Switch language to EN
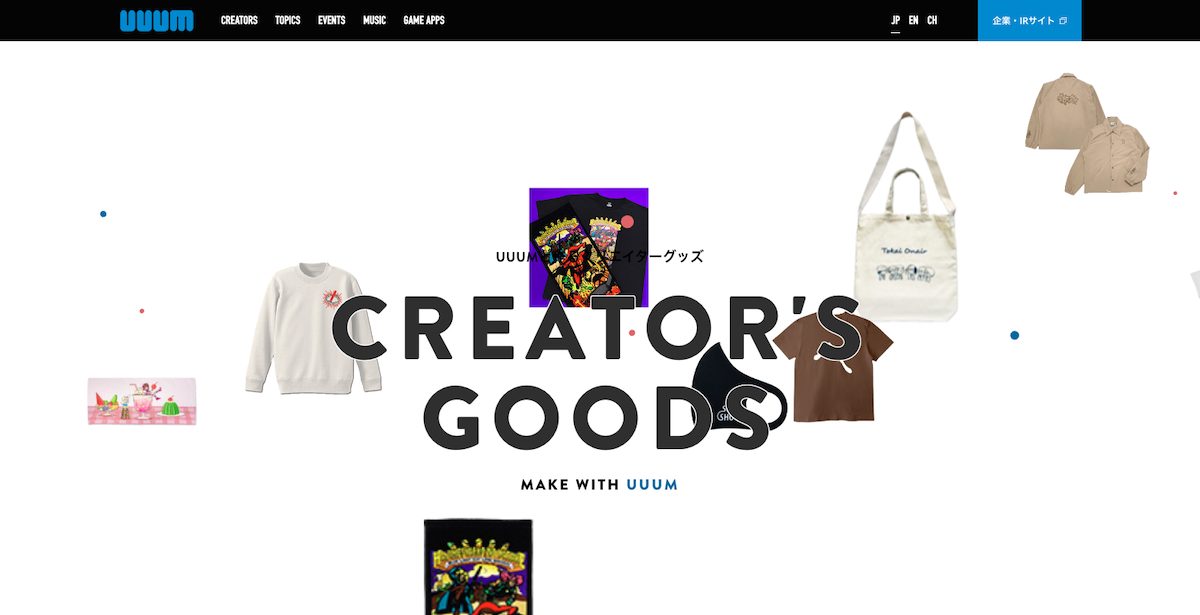1200x615 pixels. pyautogui.click(x=913, y=20)
